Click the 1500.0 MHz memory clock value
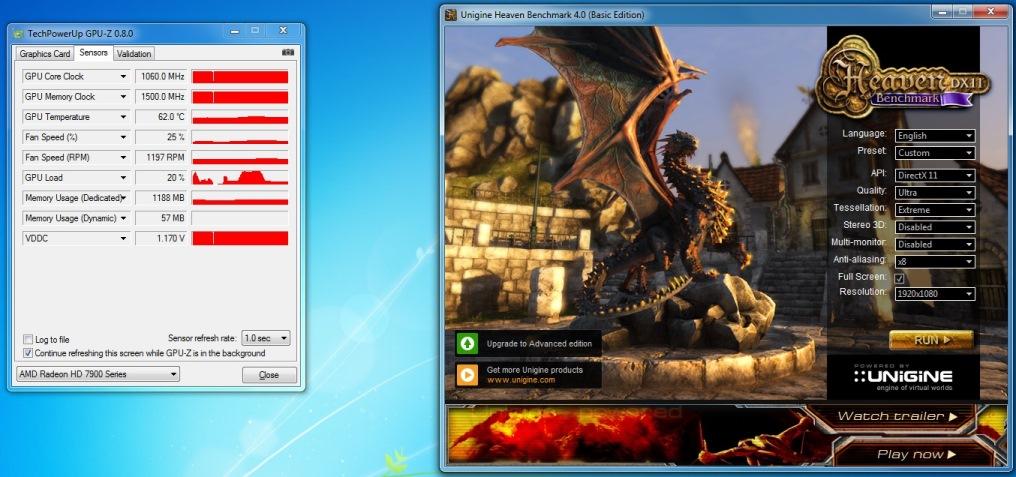 161,97
